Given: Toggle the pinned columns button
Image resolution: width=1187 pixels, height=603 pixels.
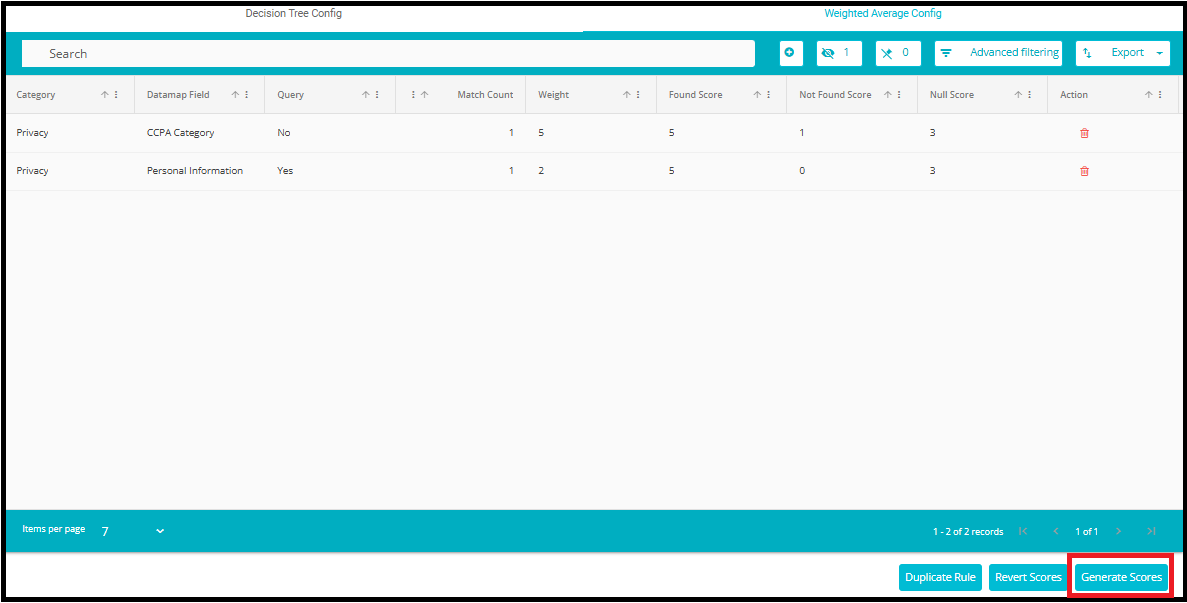Looking at the screenshot, I should point(897,53).
